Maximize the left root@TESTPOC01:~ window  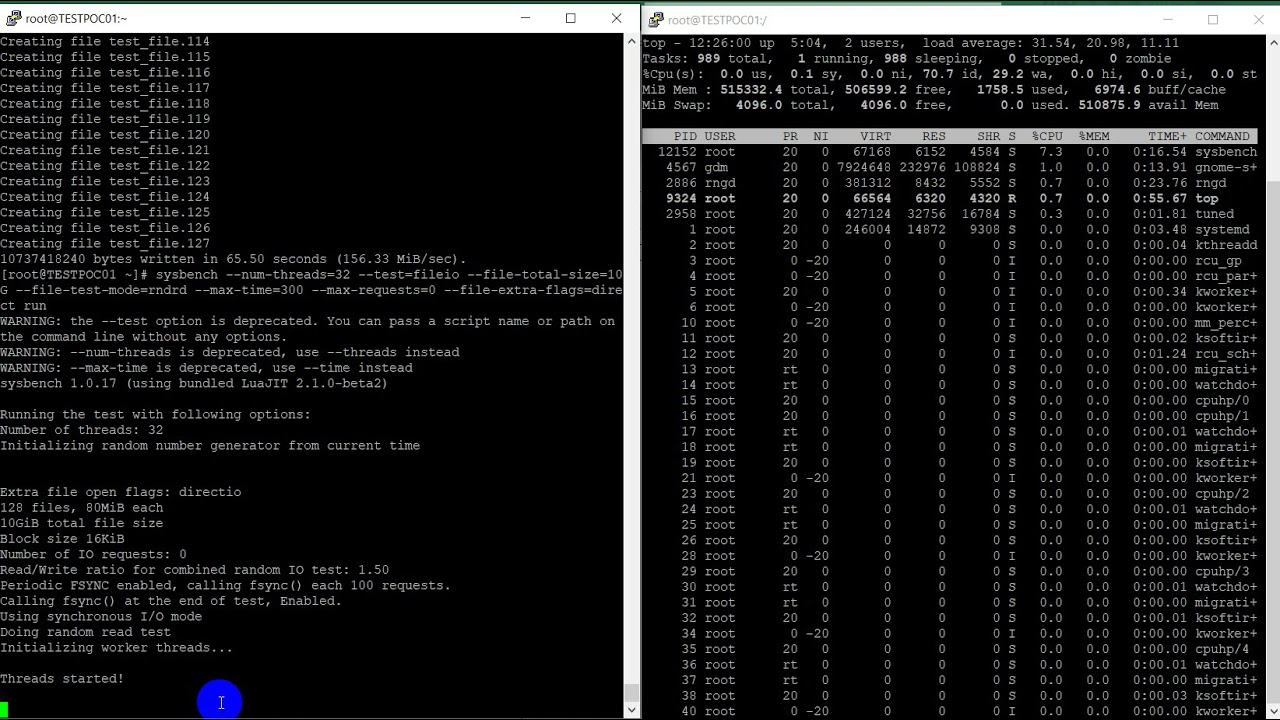coord(571,18)
